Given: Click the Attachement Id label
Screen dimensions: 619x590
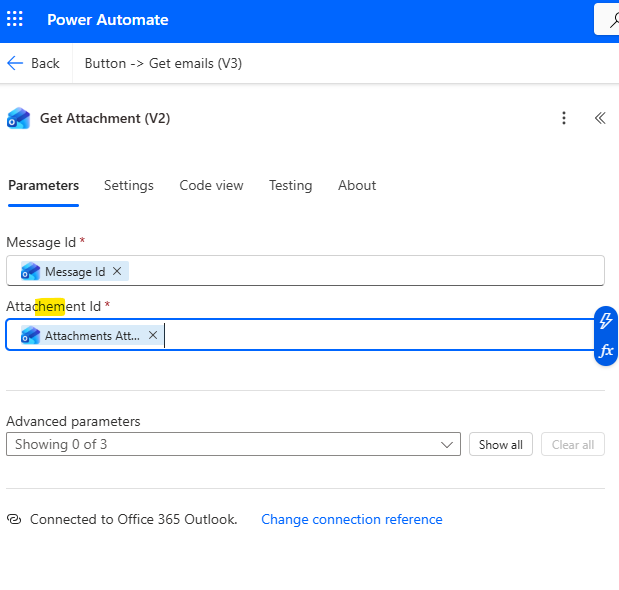Looking at the screenshot, I should [x=54, y=306].
